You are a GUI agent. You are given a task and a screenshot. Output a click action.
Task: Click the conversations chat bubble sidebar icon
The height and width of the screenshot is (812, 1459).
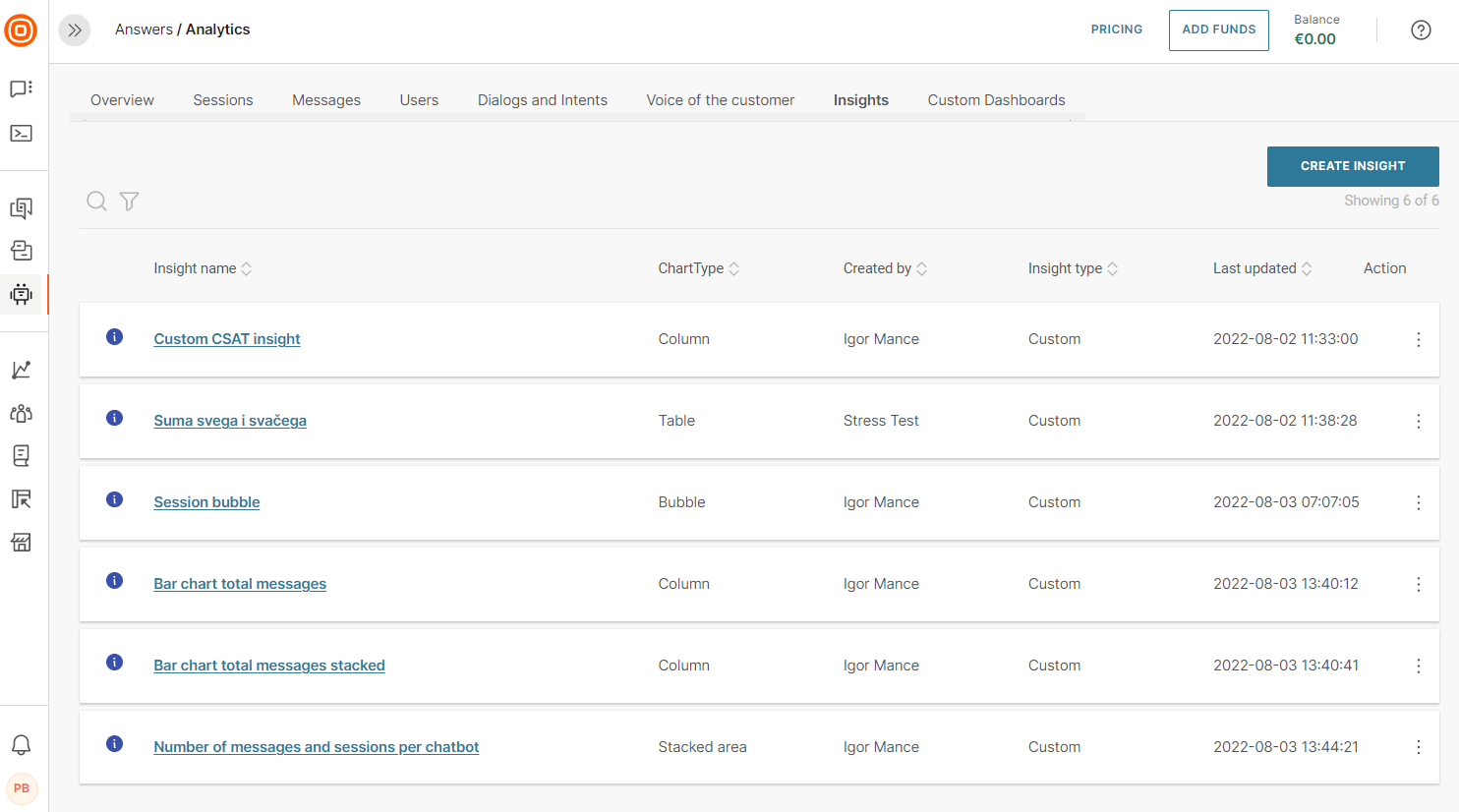pyautogui.click(x=22, y=88)
